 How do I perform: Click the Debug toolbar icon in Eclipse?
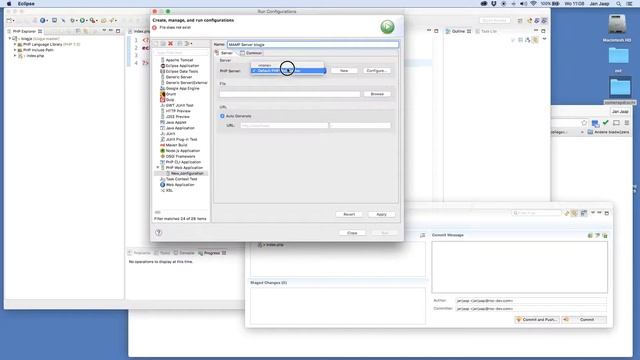click(x=73, y=20)
